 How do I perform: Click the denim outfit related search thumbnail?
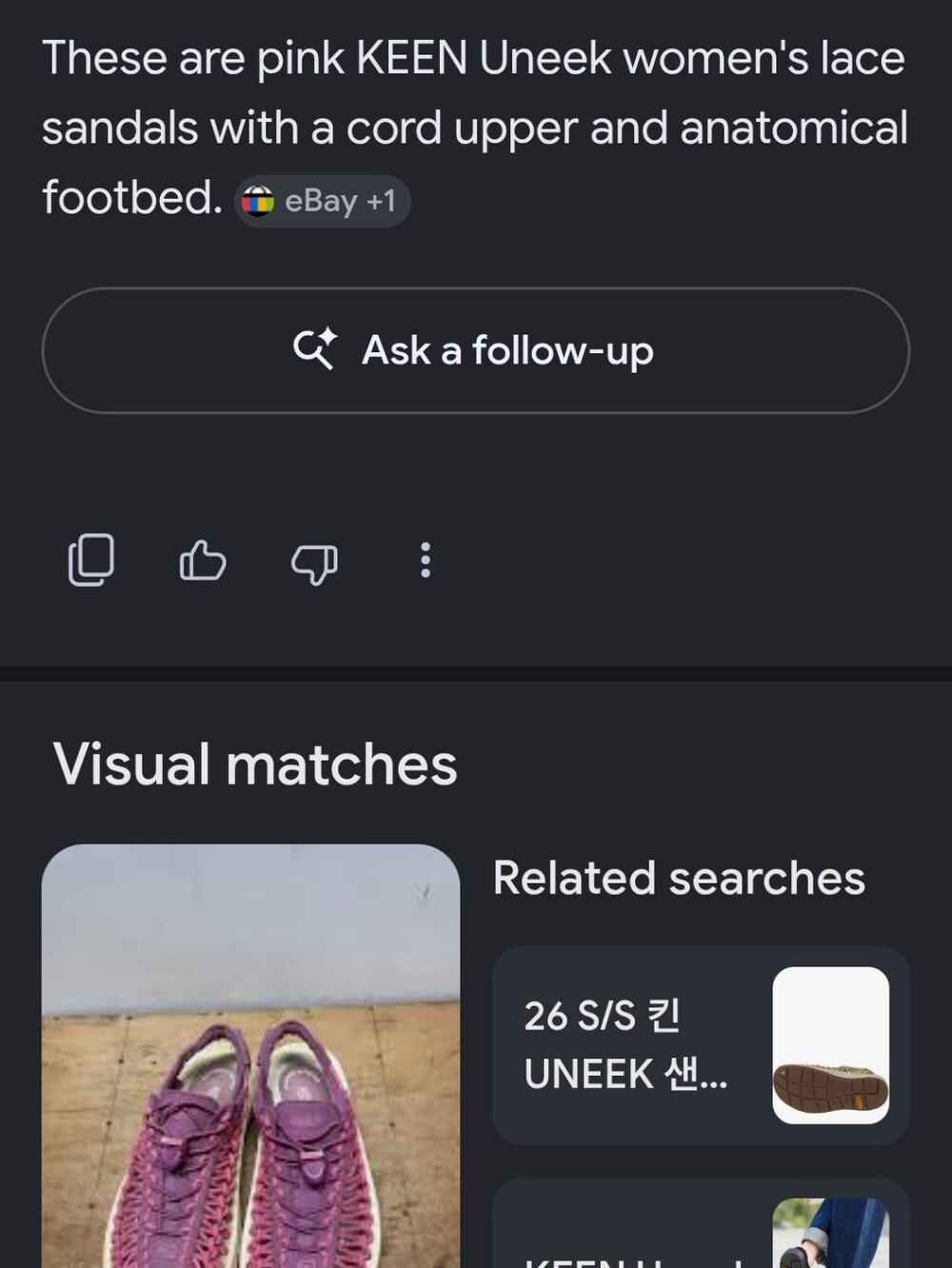click(830, 1234)
